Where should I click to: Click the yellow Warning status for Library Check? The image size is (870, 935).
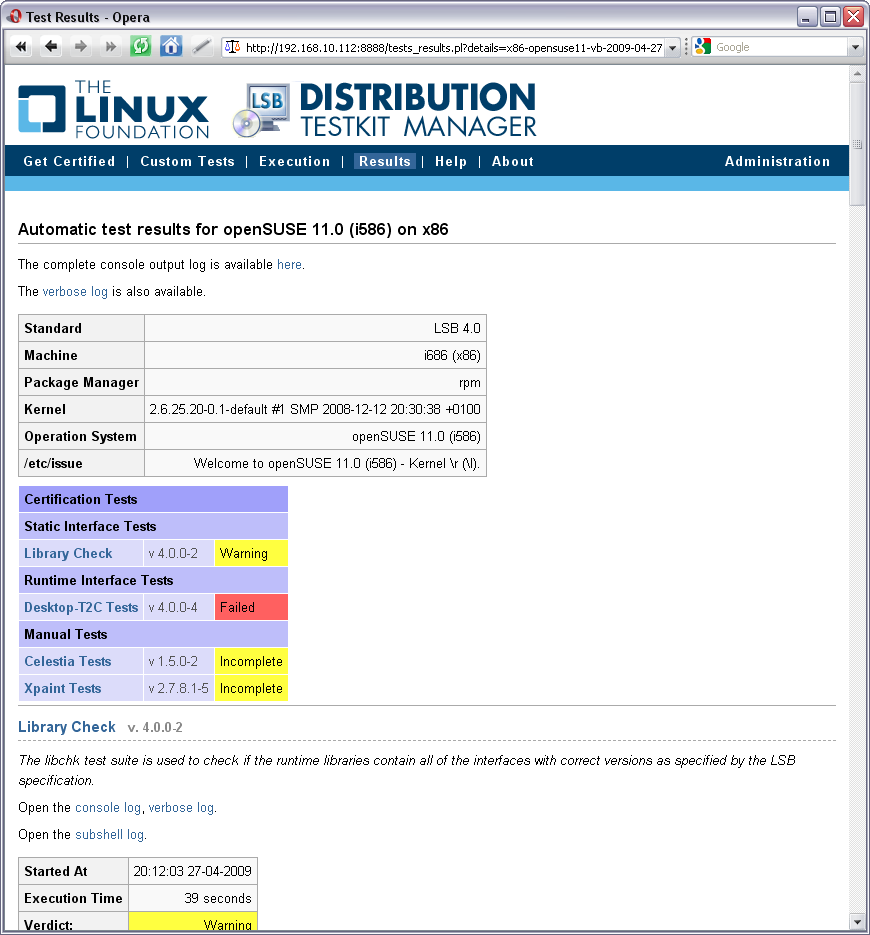pos(251,553)
